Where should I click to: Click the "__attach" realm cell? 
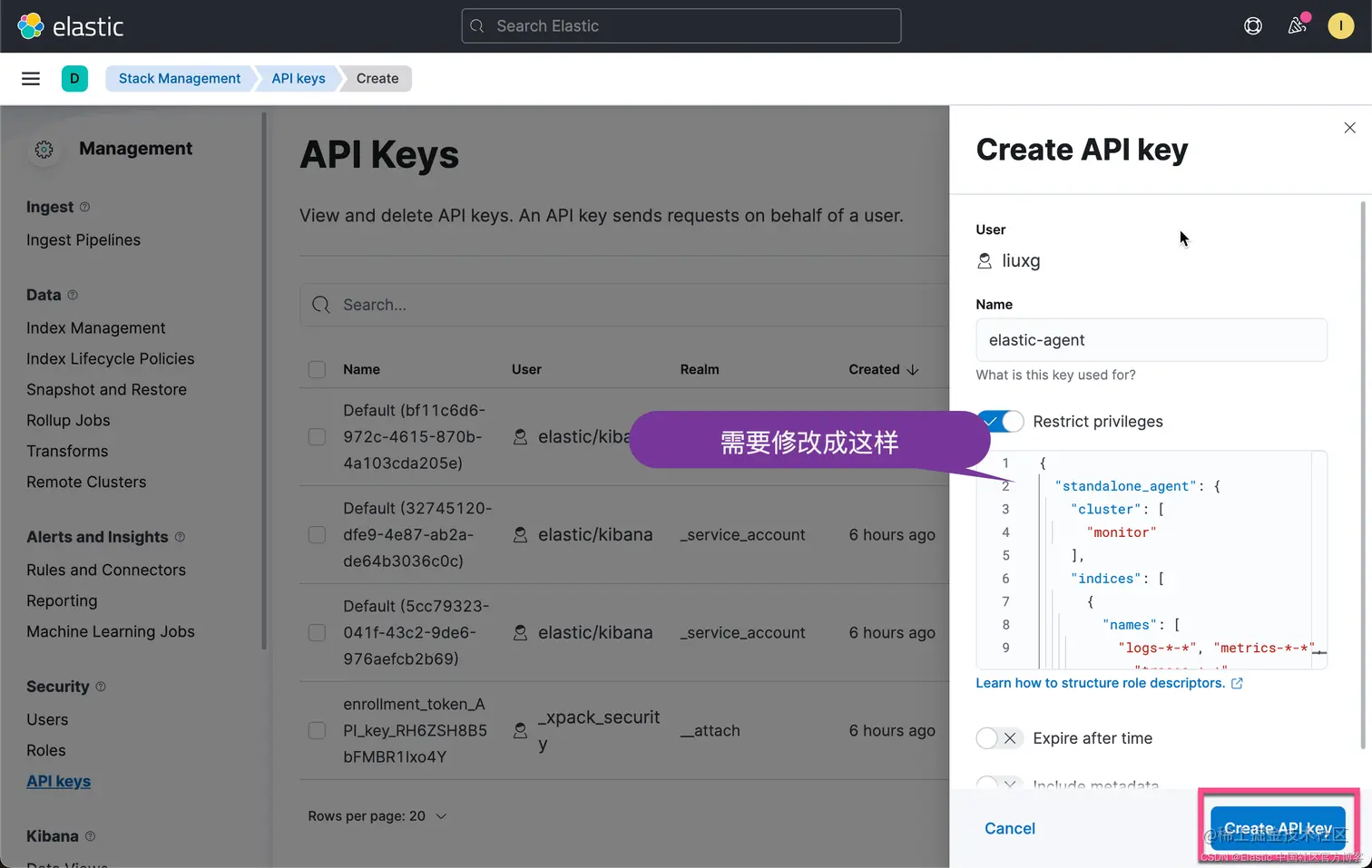[710, 731]
